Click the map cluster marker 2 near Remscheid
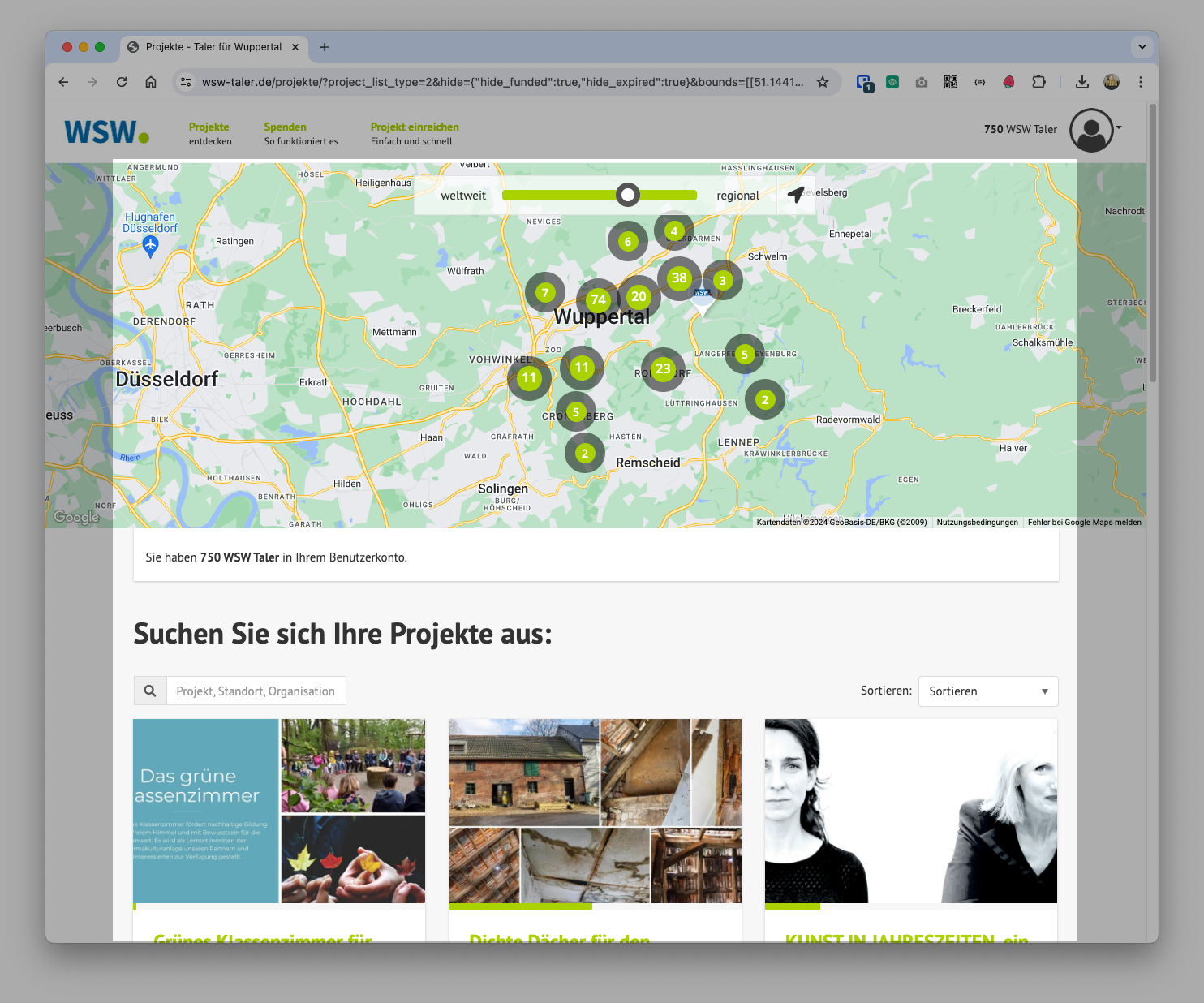 [x=585, y=454]
